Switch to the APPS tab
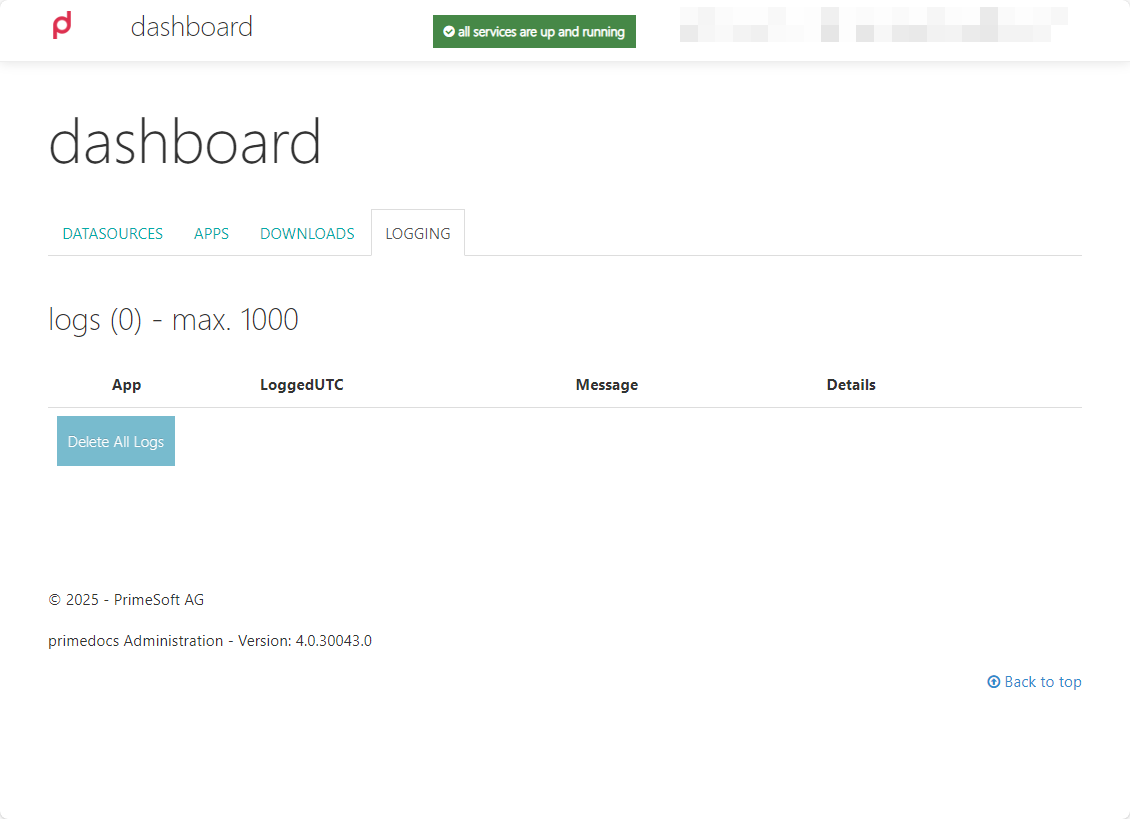Viewport: 1130px width, 819px height. 211,234
